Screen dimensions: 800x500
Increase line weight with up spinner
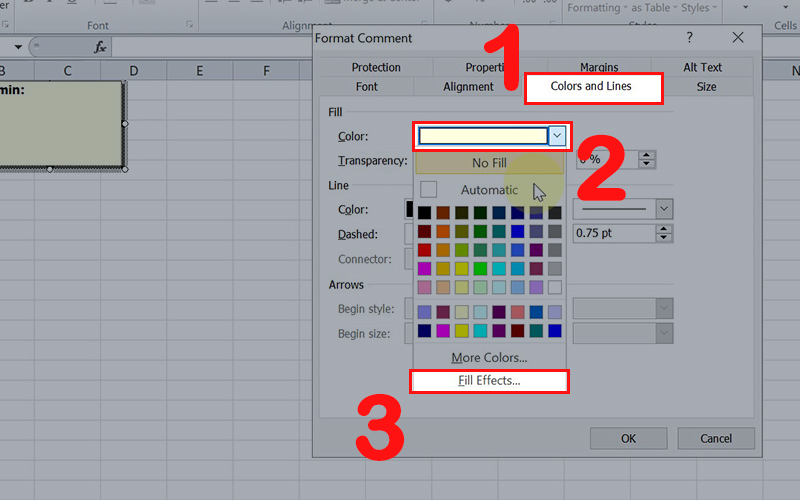click(x=663, y=229)
